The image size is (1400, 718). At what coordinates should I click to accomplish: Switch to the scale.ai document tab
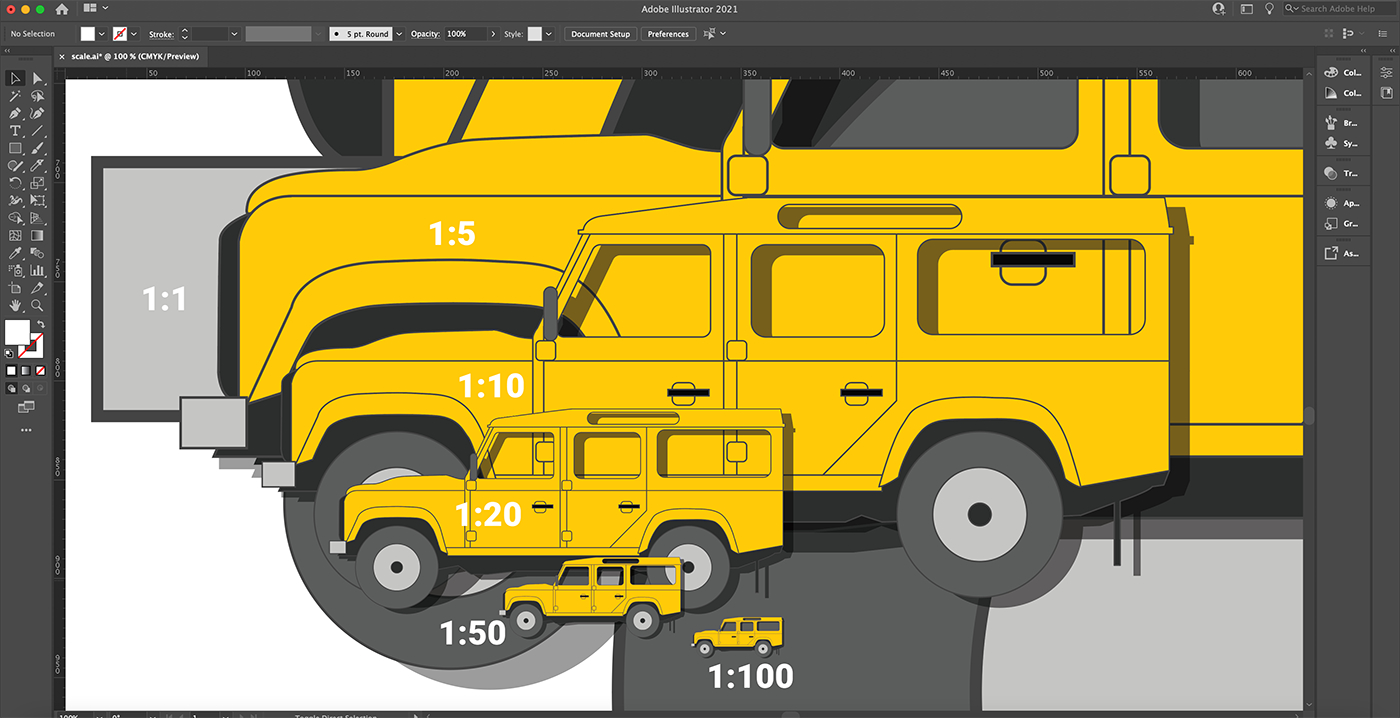pyautogui.click(x=135, y=57)
